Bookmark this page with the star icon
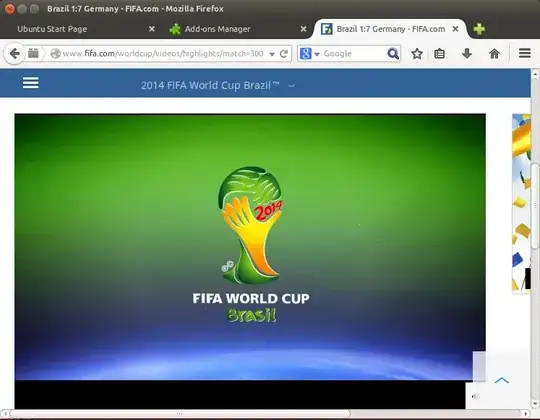This screenshot has height=420, width=540. [417, 54]
